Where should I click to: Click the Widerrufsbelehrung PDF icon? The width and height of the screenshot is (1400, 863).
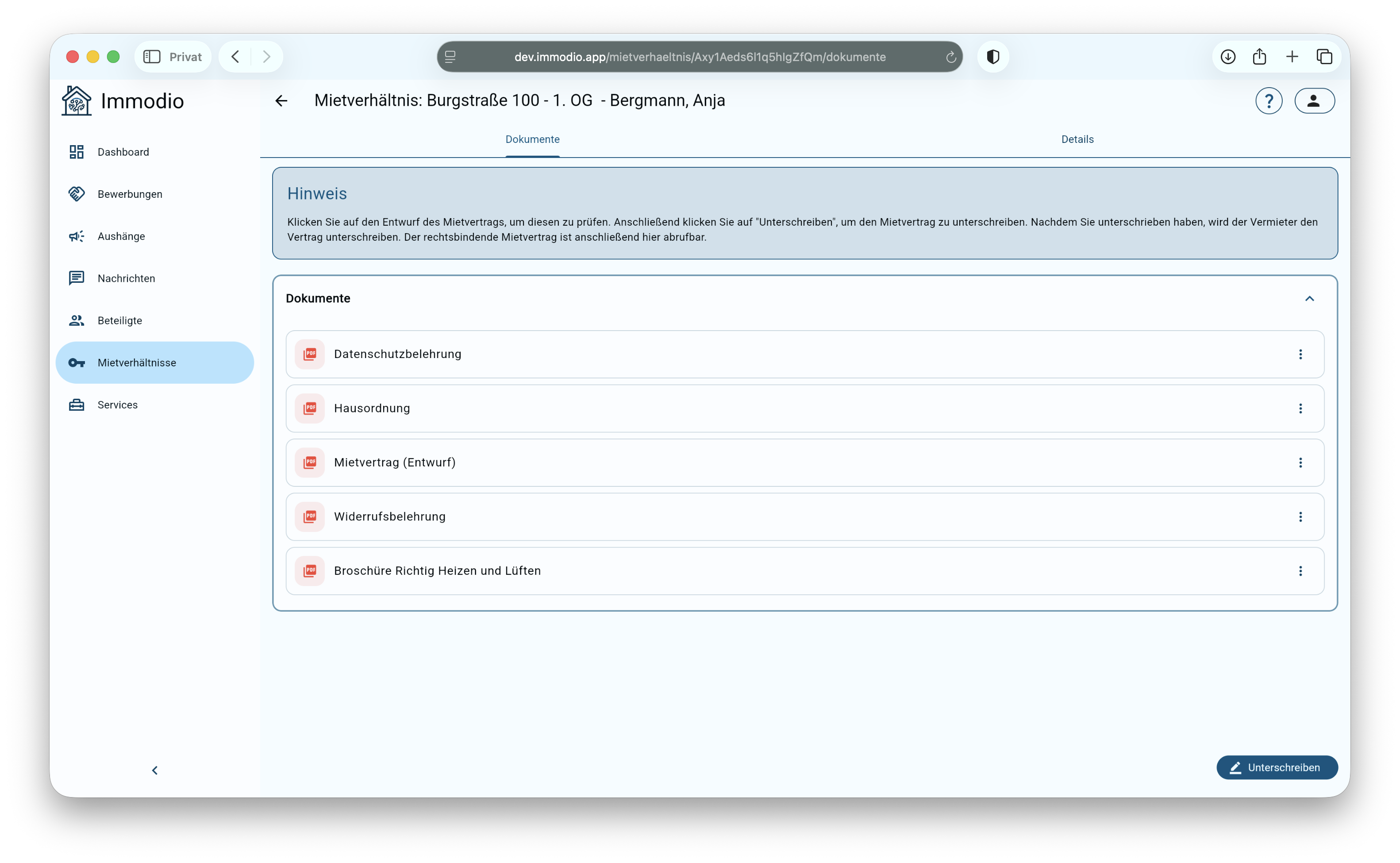(x=310, y=517)
